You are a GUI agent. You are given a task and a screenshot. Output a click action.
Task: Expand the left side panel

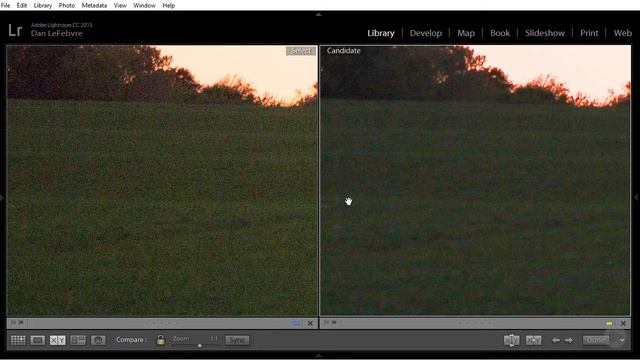click(x=2, y=198)
